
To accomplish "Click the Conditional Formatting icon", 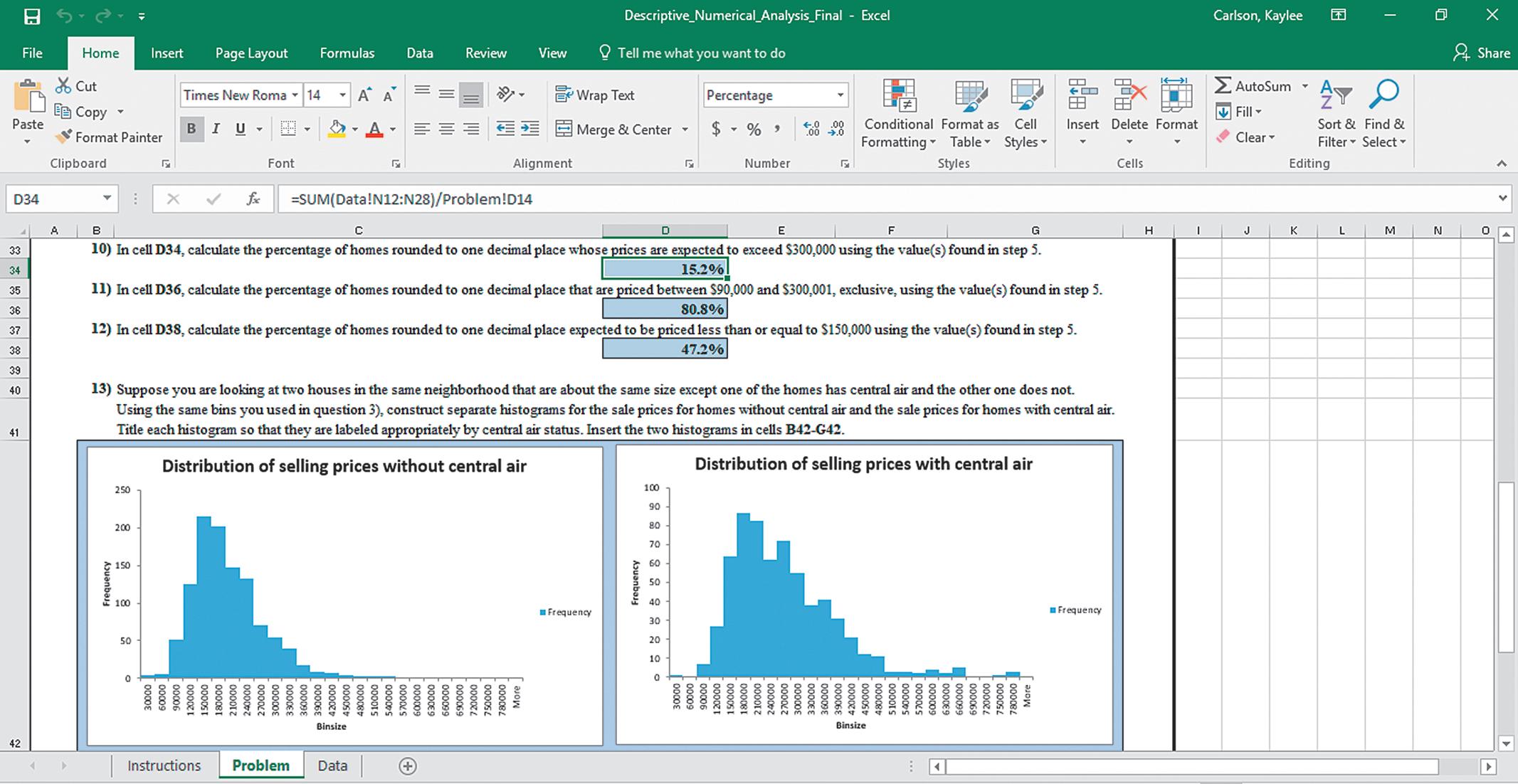I will [898, 96].
